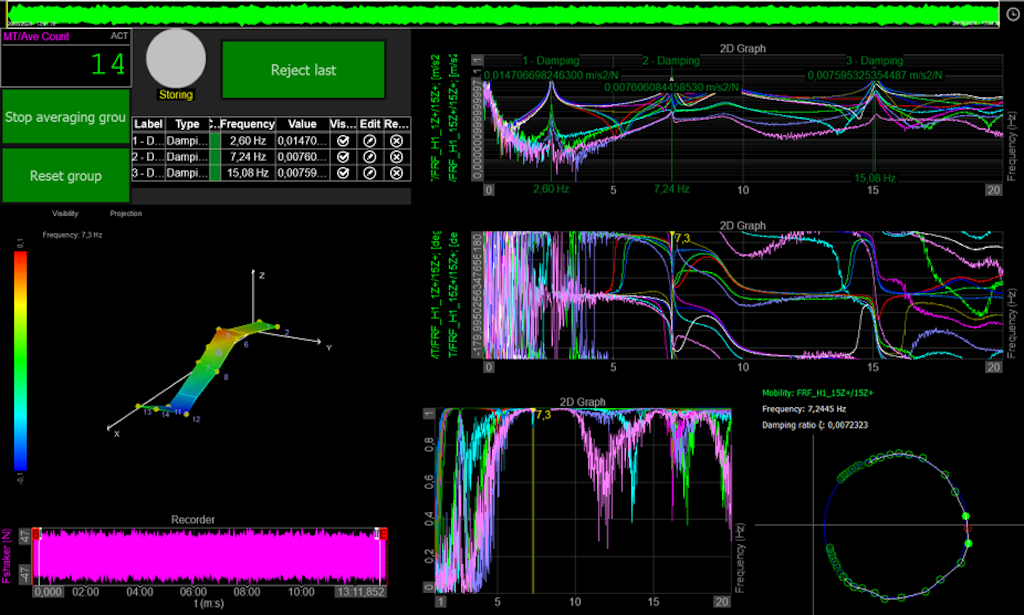The width and height of the screenshot is (1024, 615).
Task: Click the green overview waveform strip at top
Action: (502, 14)
